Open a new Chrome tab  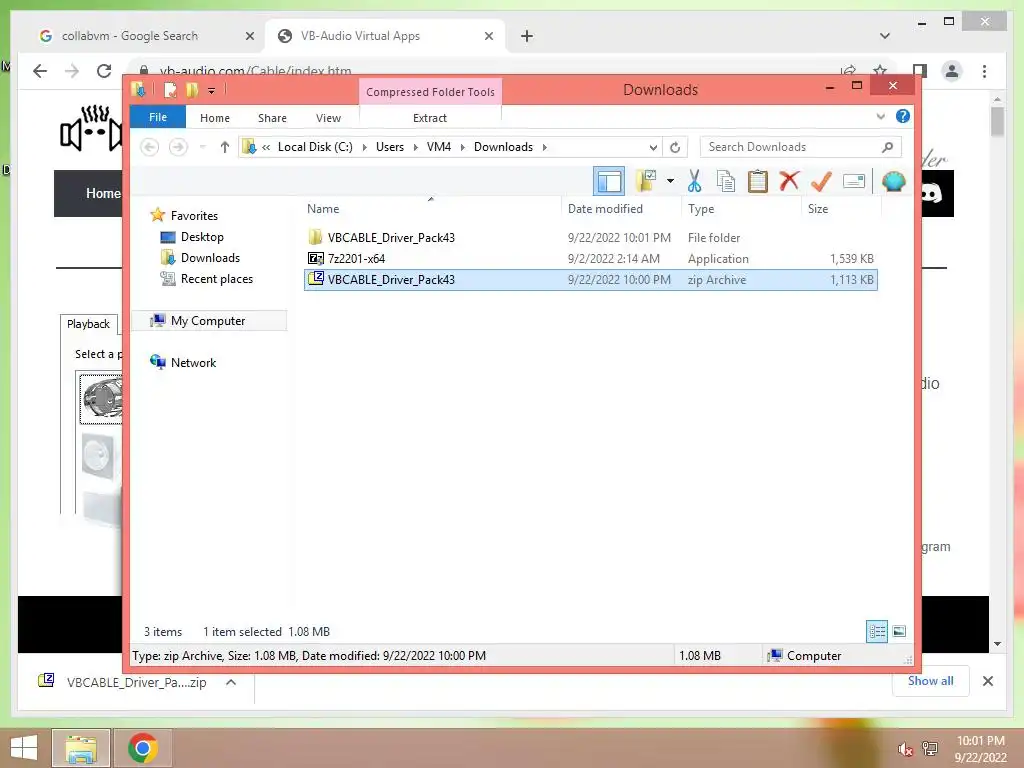(526, 36)
